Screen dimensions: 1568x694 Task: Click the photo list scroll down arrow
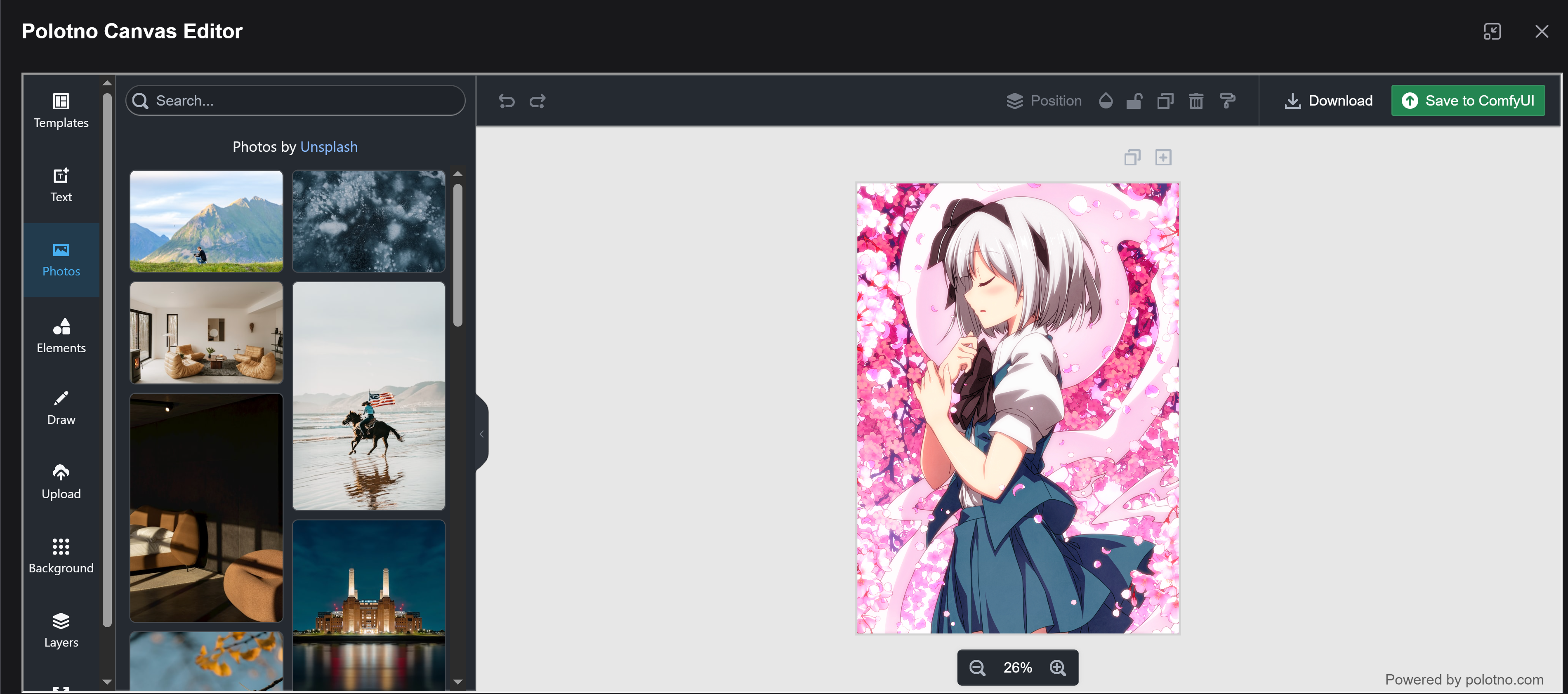tap(458, 682)
